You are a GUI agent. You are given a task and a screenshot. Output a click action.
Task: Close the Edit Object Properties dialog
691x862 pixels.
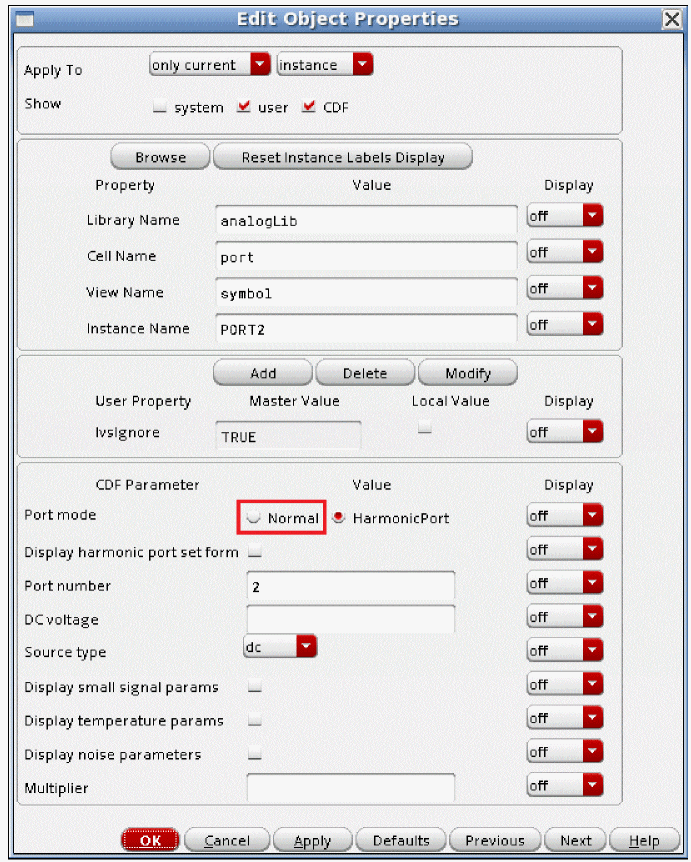(x=671, y=19)
